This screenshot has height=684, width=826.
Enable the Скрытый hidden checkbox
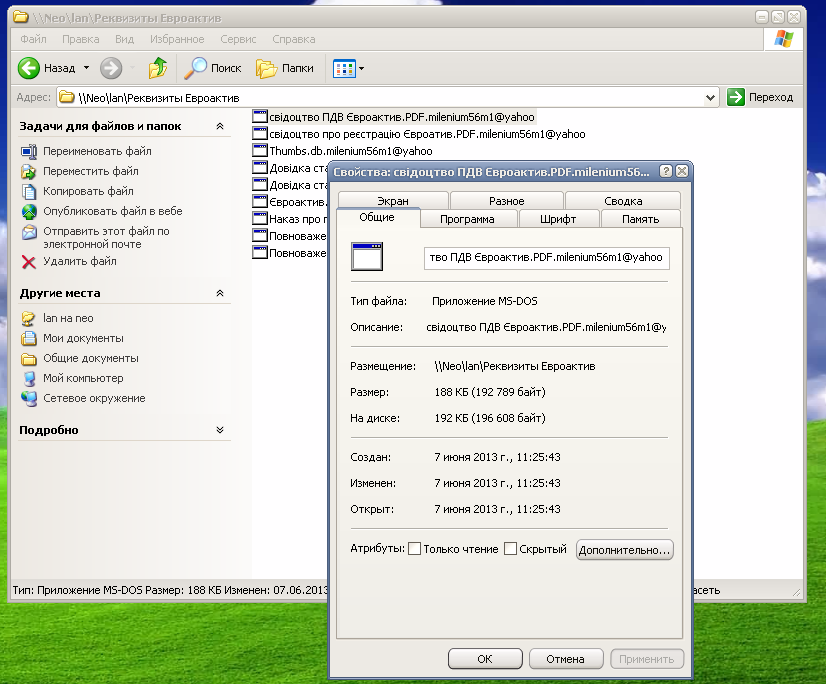[510, 549]
